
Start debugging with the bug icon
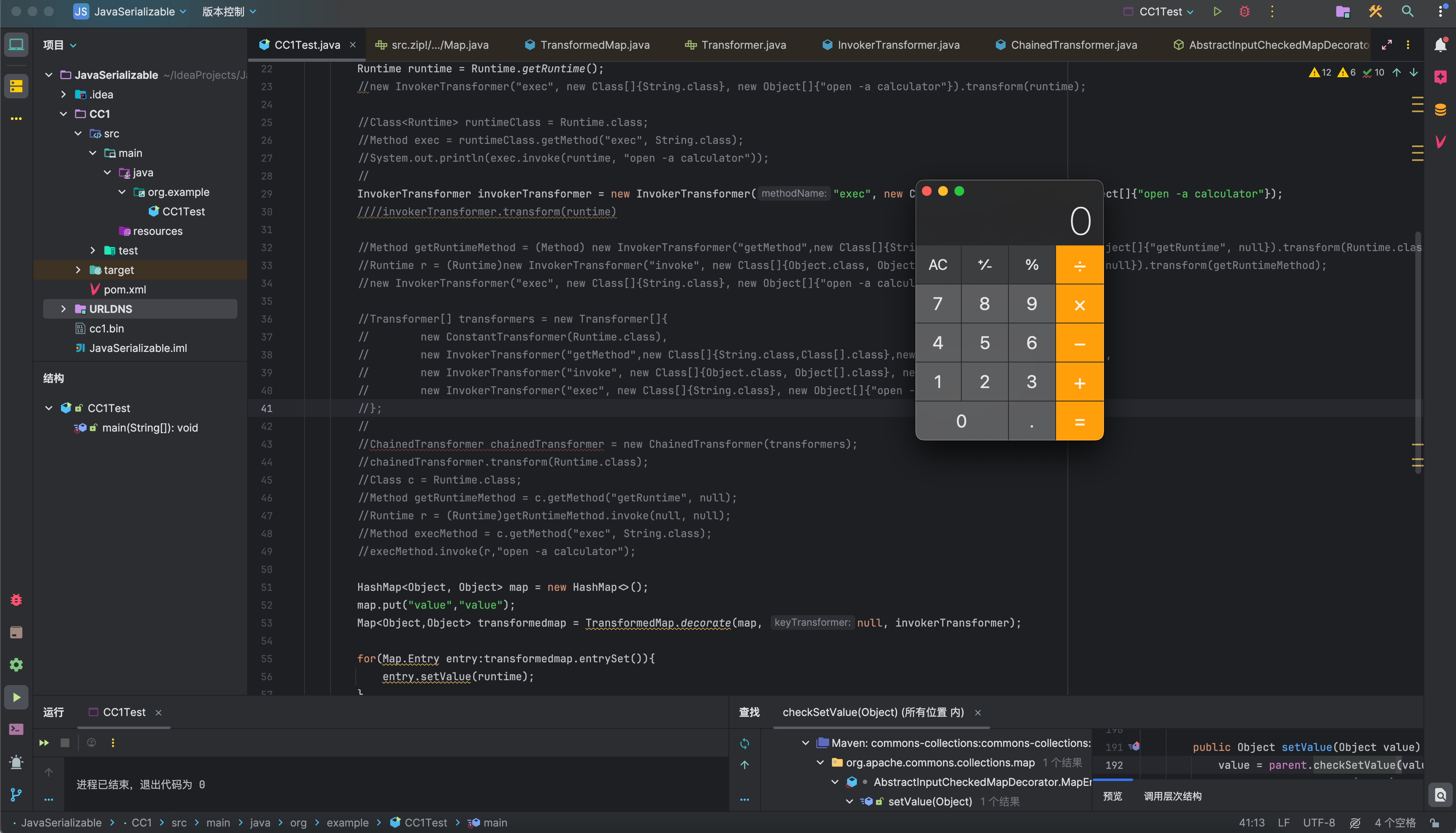pyautogui.click(x=1244, y=11)
